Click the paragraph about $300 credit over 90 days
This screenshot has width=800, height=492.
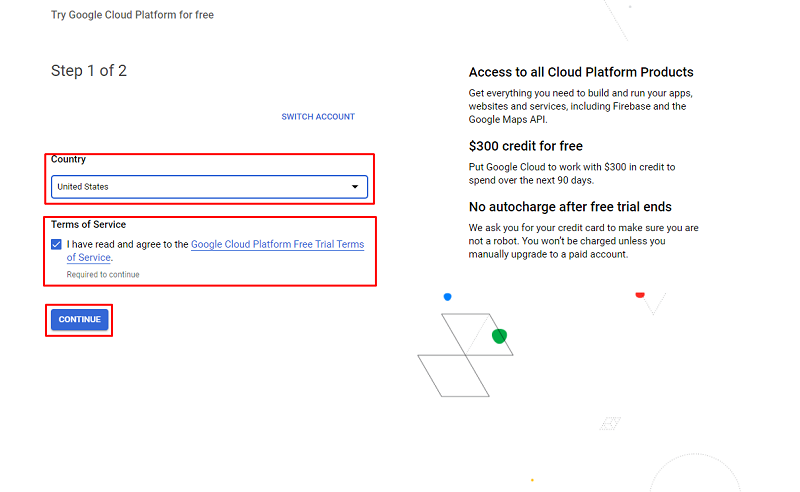click(x=572, y=174)
